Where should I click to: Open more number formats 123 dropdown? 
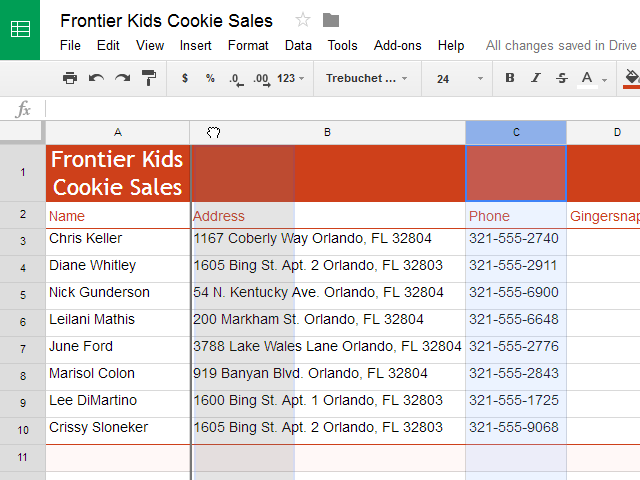point(292,78)
